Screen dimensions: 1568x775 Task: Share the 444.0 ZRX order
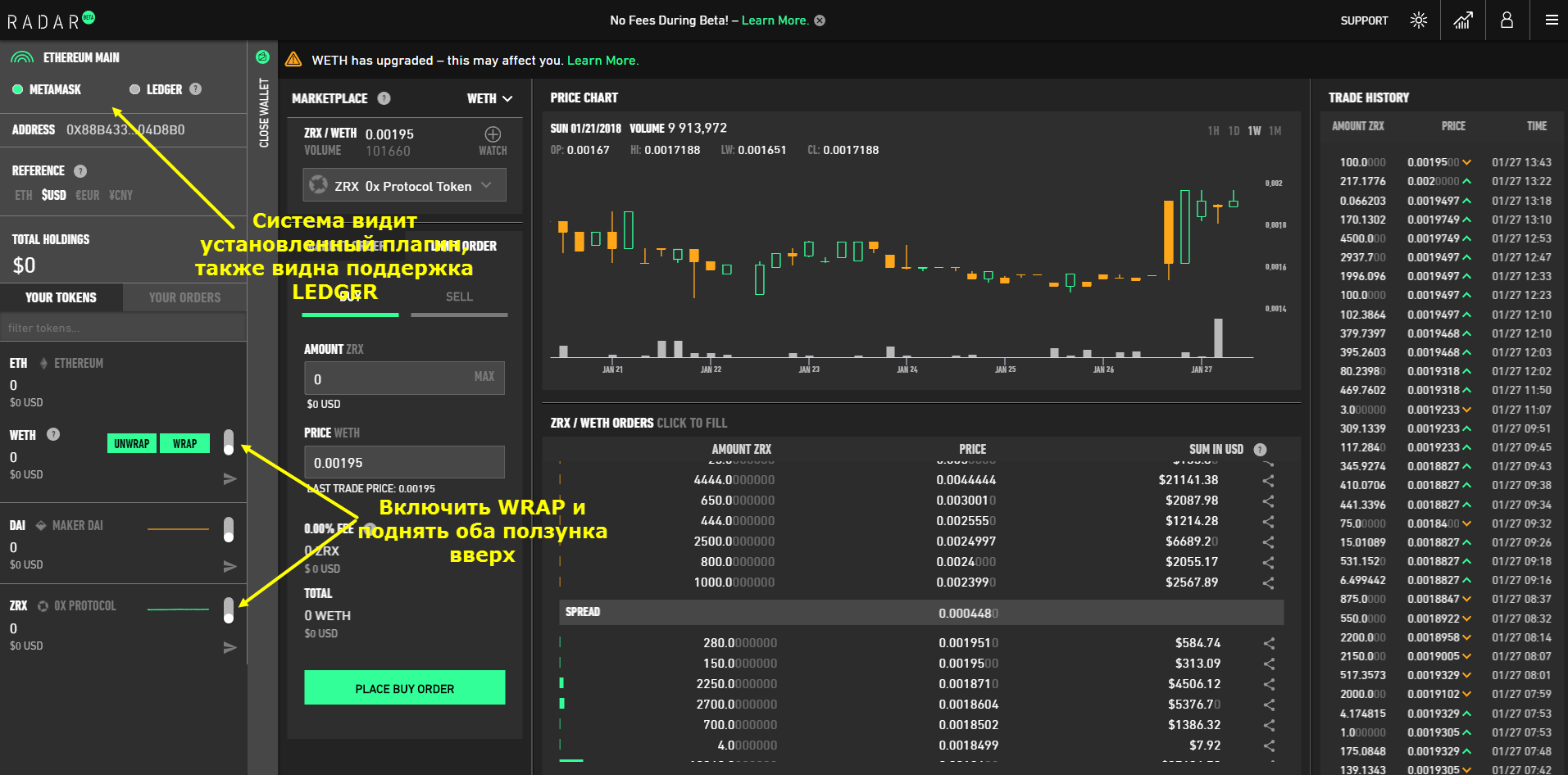coord(1268,521)
